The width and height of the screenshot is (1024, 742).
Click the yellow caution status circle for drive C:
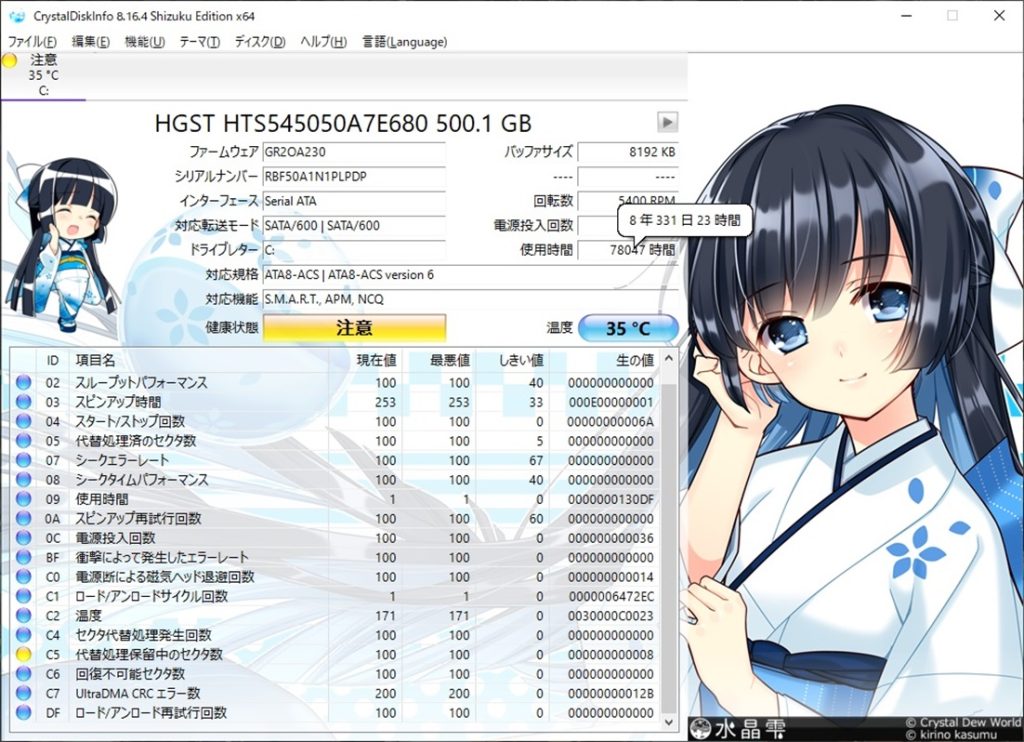point(10,60)
